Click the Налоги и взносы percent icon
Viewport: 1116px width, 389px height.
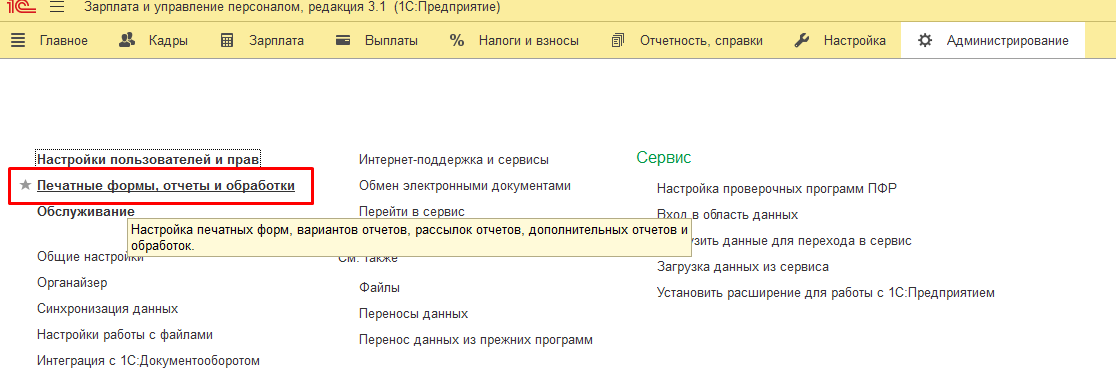(x=456, y=41)
